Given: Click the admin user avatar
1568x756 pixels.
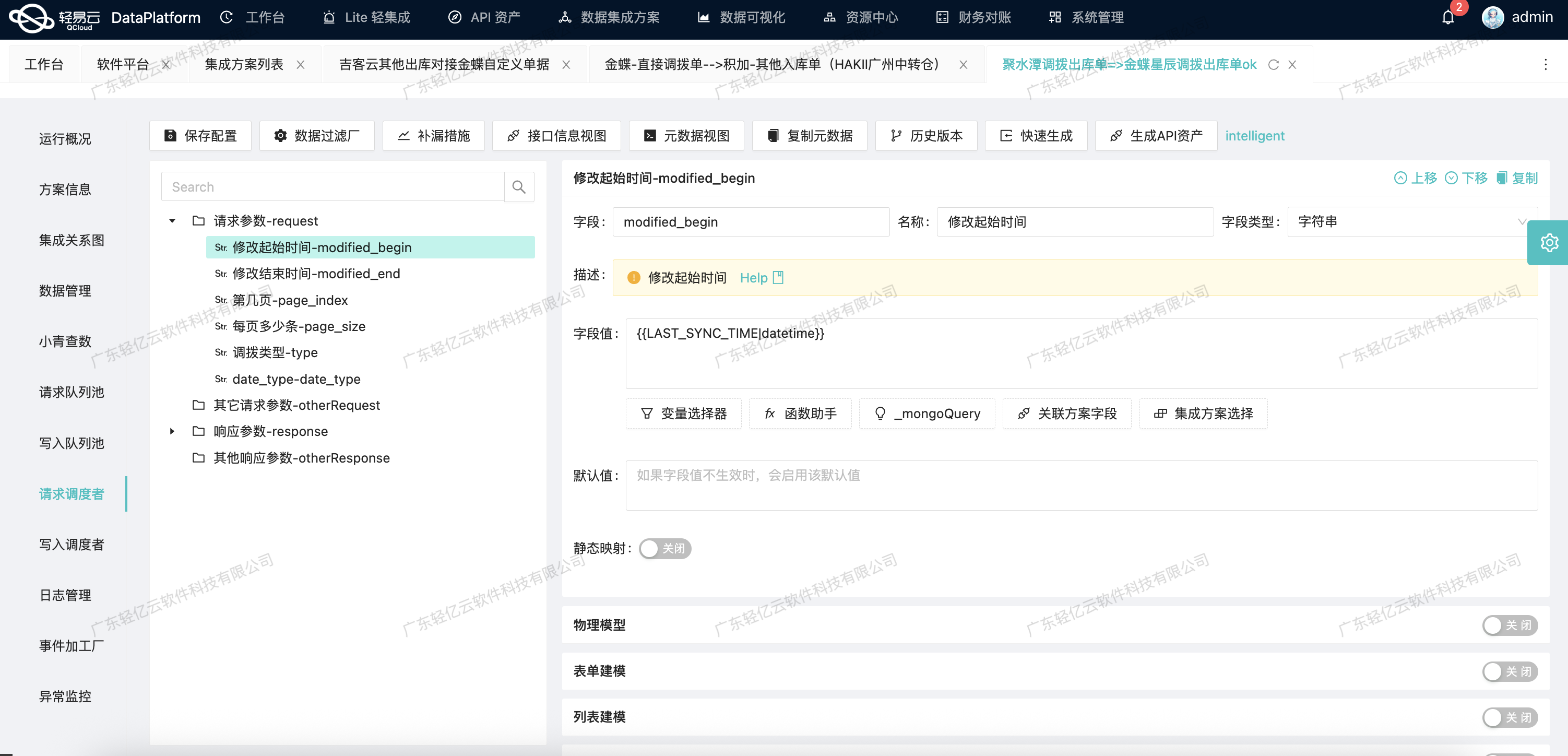Looking at the screenshot, I should [1492, 17].
